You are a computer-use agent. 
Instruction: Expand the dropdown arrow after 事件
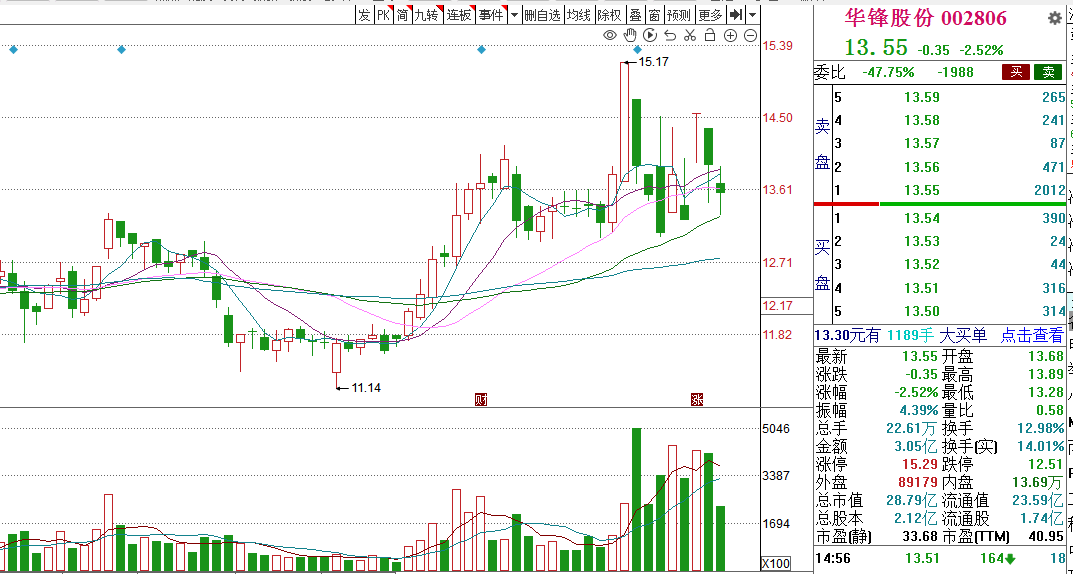click(514, 15)
